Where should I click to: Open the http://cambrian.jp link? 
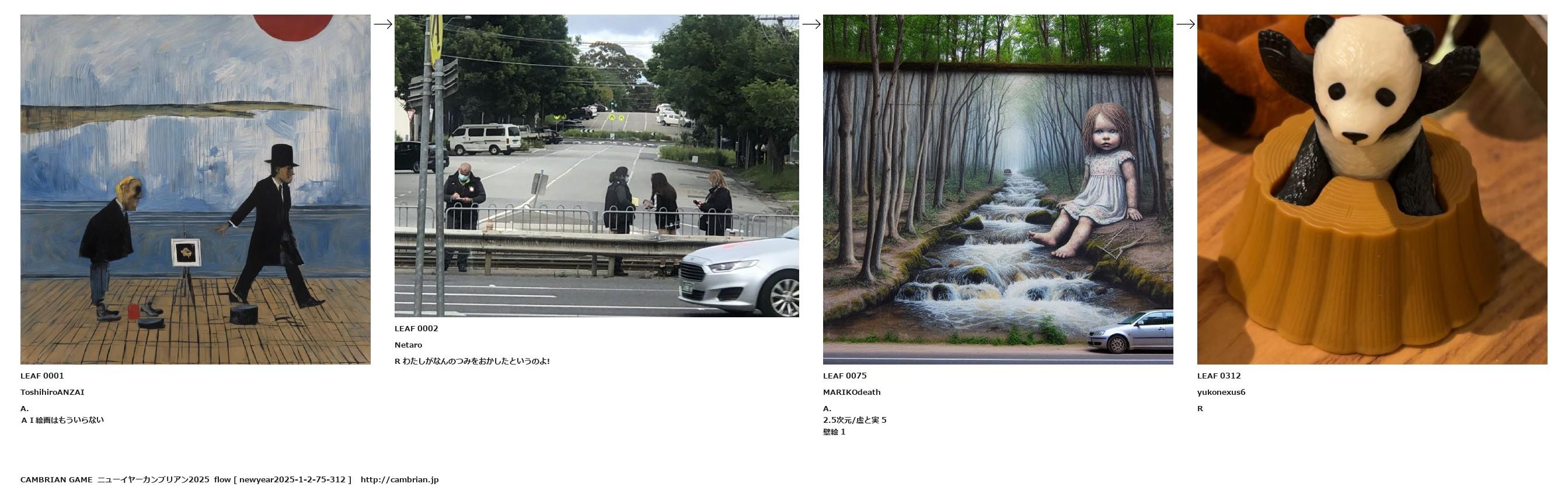pyautogui.click(x=399, y=479)
